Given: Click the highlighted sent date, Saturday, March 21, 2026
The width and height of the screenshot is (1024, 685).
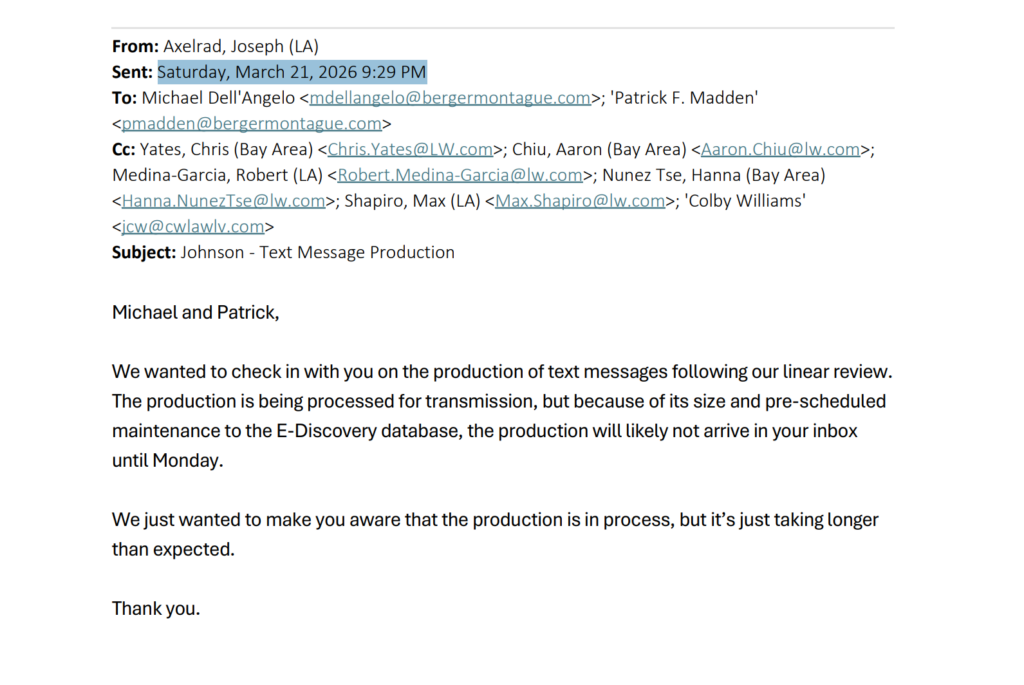Looking at the screenshot, I should coord(292,72).
